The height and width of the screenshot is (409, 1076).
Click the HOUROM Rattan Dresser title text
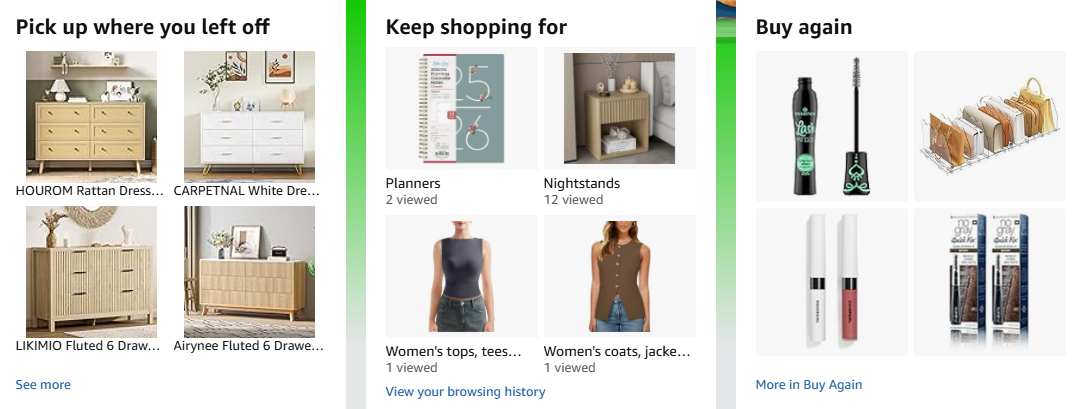click(x=90, y=191)
